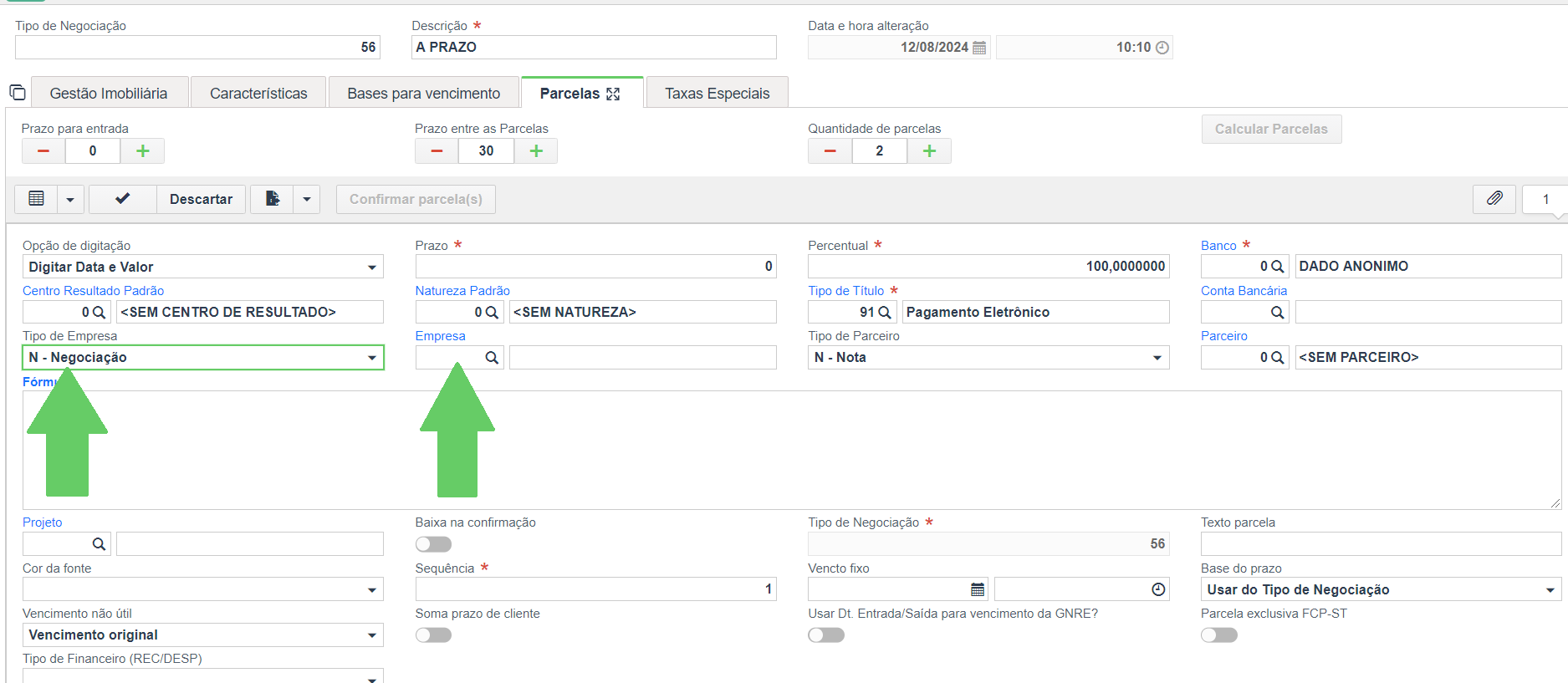Open Conta Bancária search icon
The width and height of the screenshot is (1568, 683).
[x=1277, y=312]
